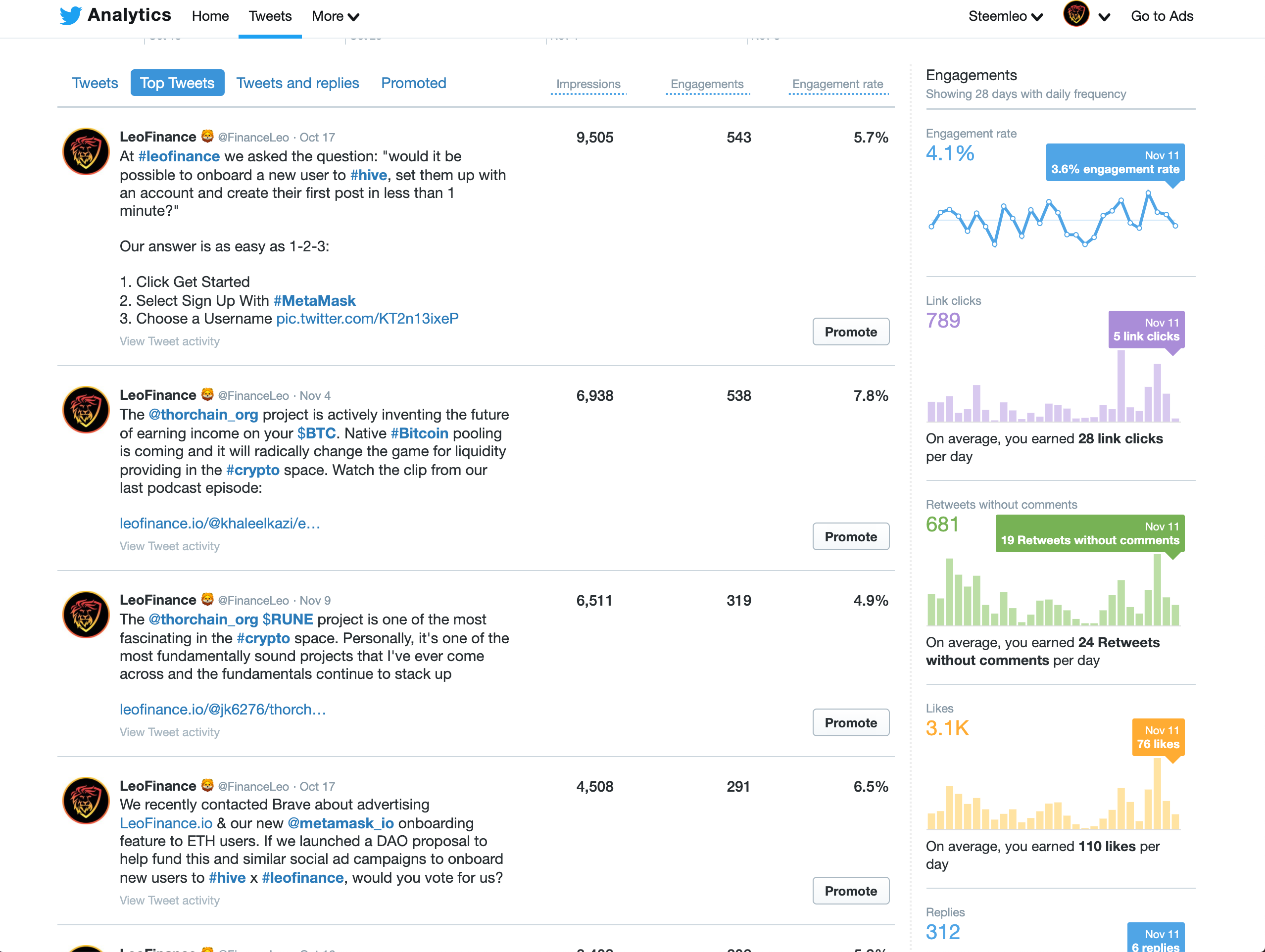The width and height of the screenshot is (1265, 952).
Task: Open the Promoted tab
Action: coord(413,83)
